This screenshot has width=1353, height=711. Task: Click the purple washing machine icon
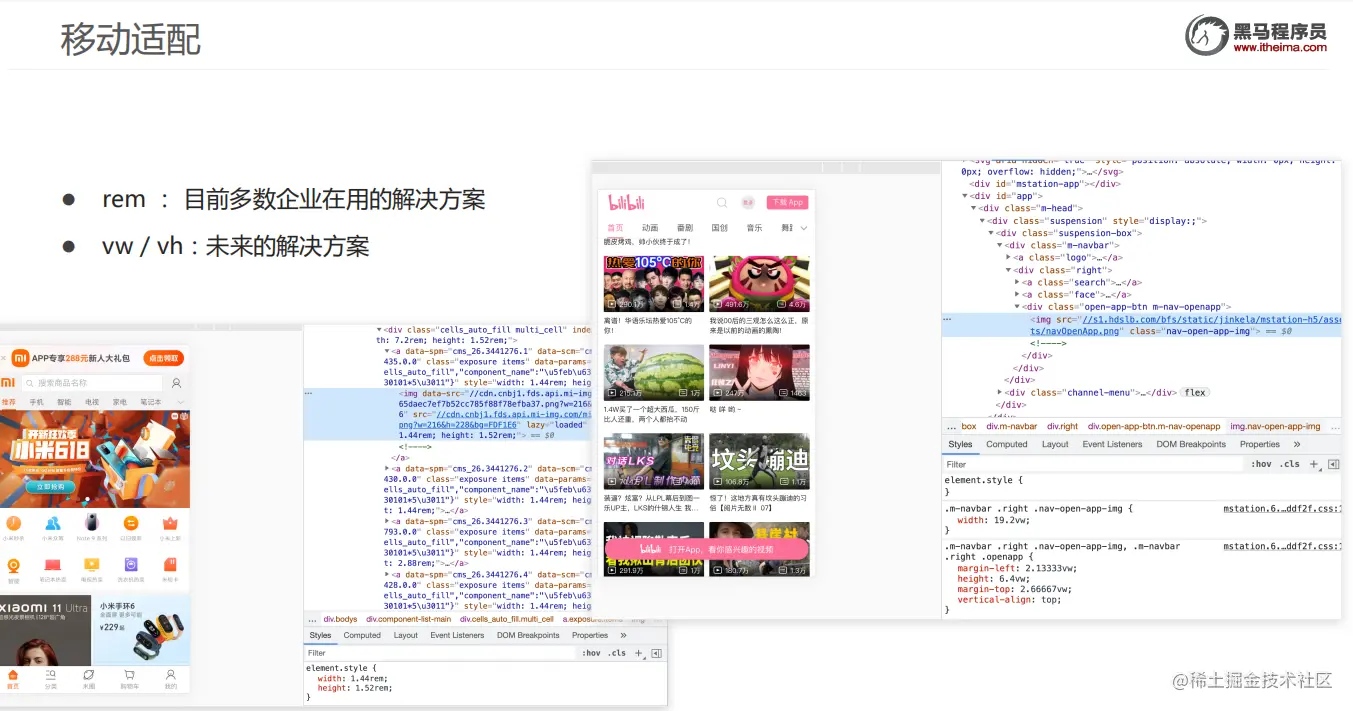point(130,565)
